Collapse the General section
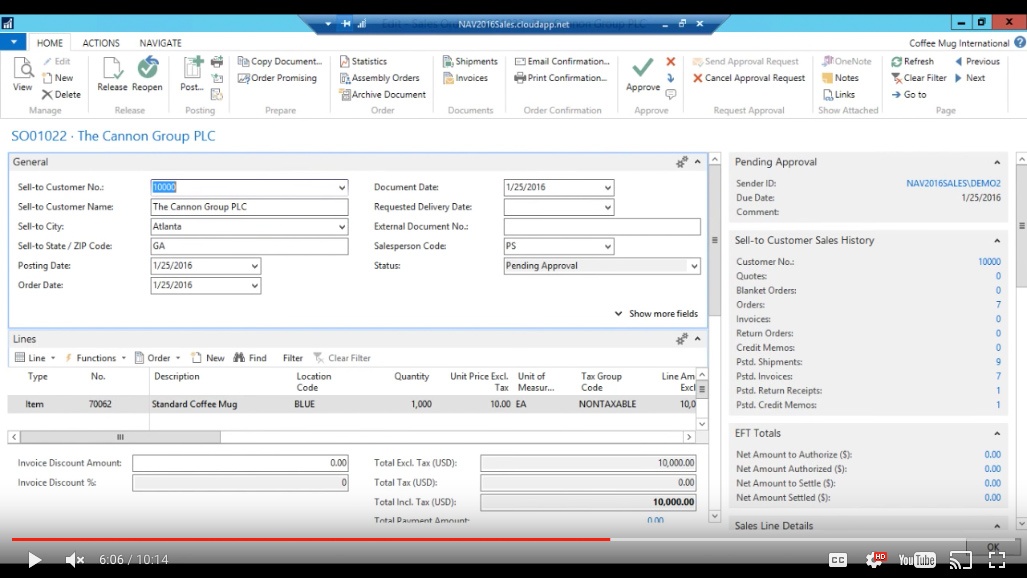Image resolution: width=1027 pixels, height=578 pixels. coord(698,162)
